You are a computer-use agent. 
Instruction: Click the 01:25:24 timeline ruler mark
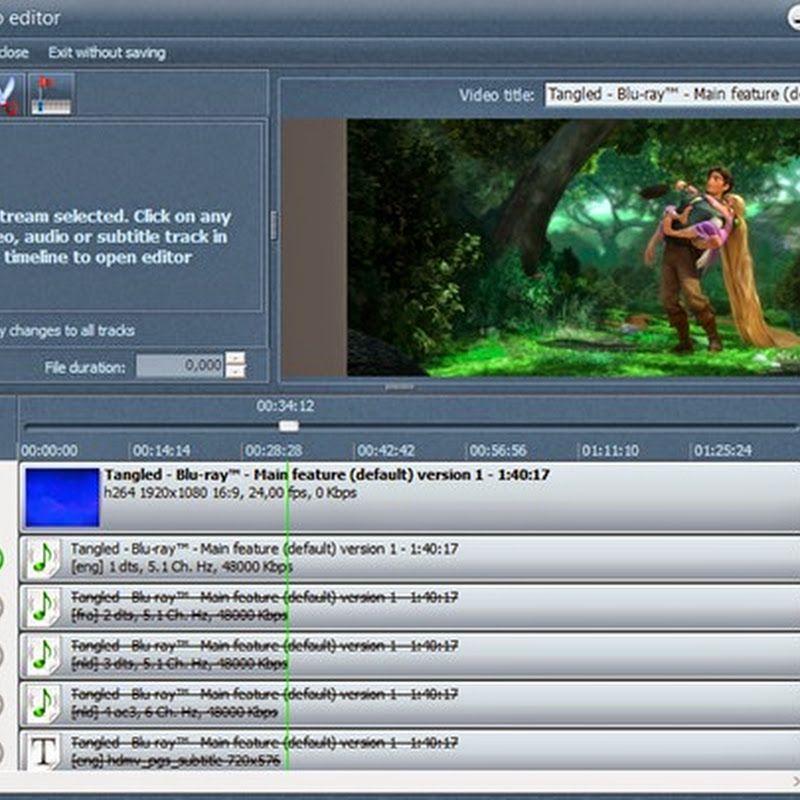(x=722, y=451)
